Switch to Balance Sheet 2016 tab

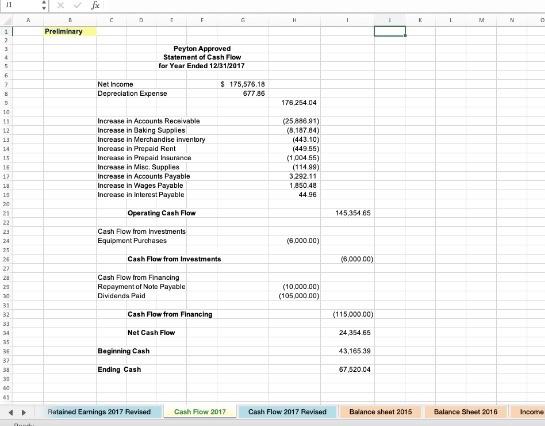coord(465,412)
